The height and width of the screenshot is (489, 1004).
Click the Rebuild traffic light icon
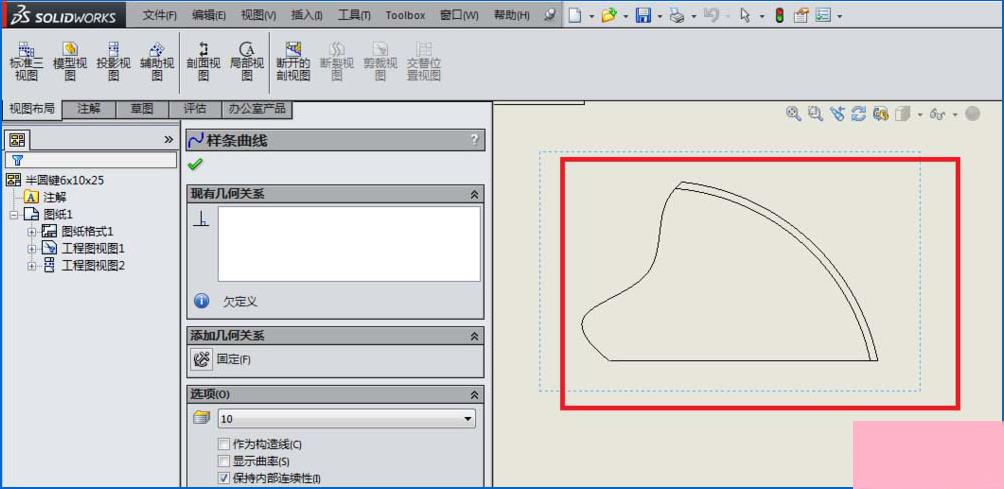779,16
